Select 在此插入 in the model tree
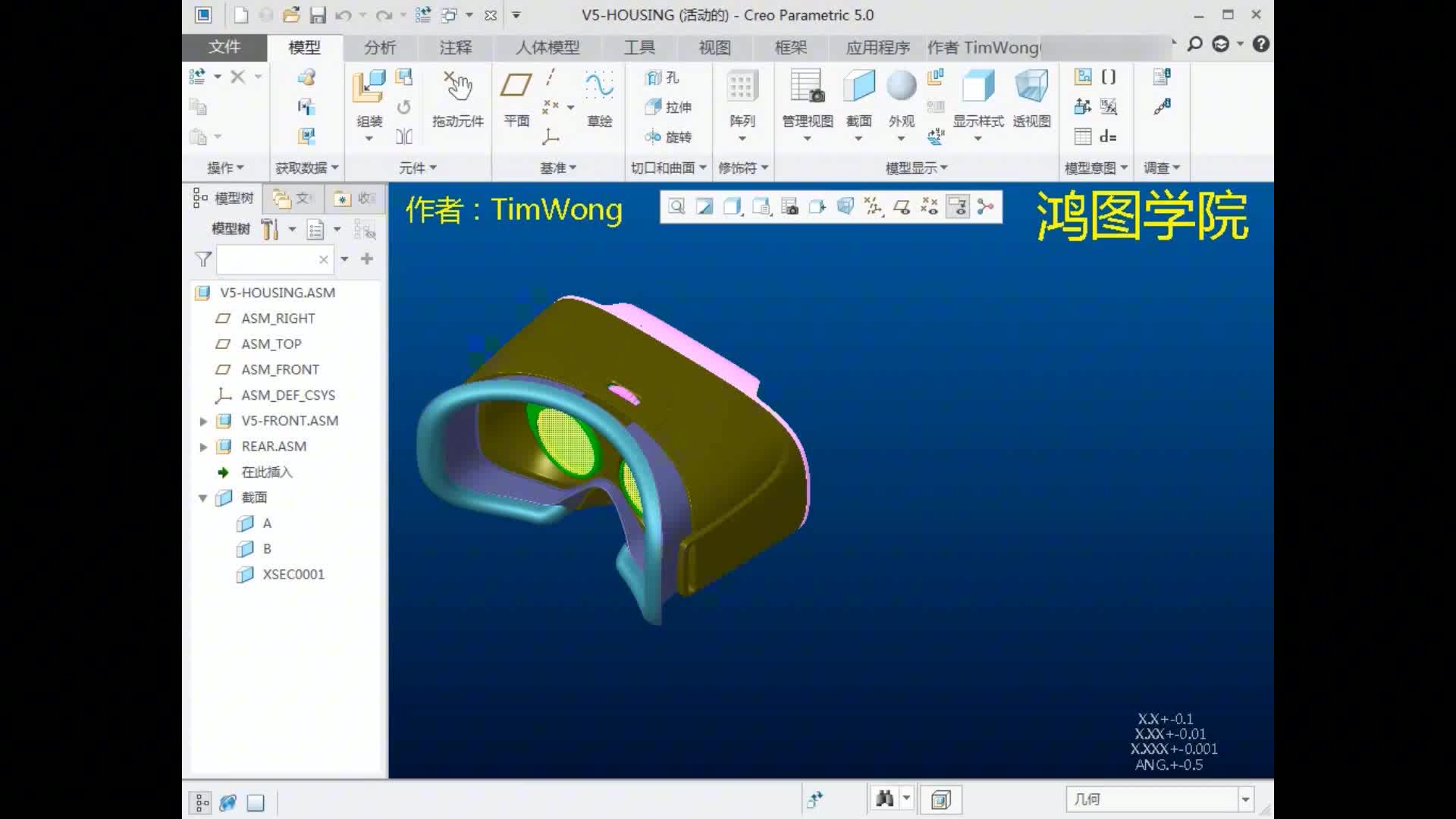 (x=266, y=472)
